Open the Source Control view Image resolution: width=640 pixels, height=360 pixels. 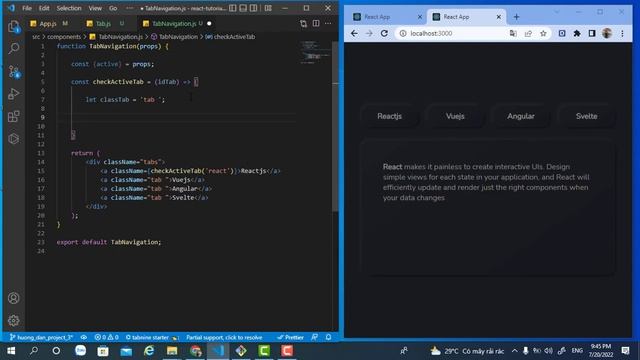click(x=13, y=72)
